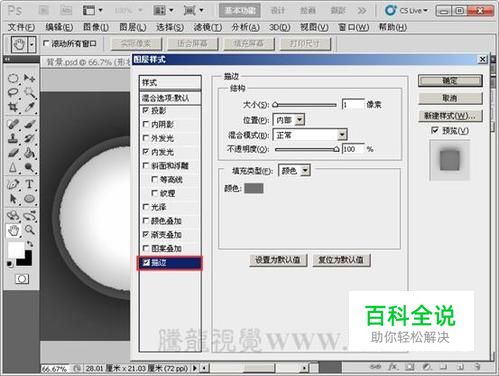Image resolution: width=499 pixels, height=376 pixels.
Task: Select the Elliptical Marquee tool
Action: pyautogui.click(x=13, y=78)
